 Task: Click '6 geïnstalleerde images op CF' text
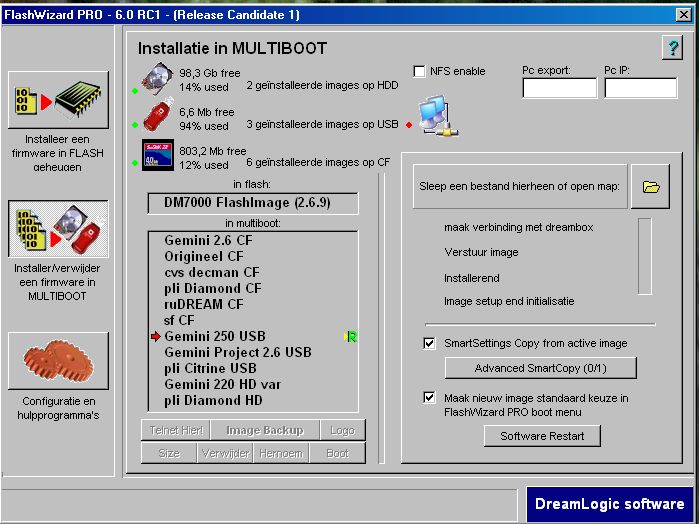[x=318, y=162]
